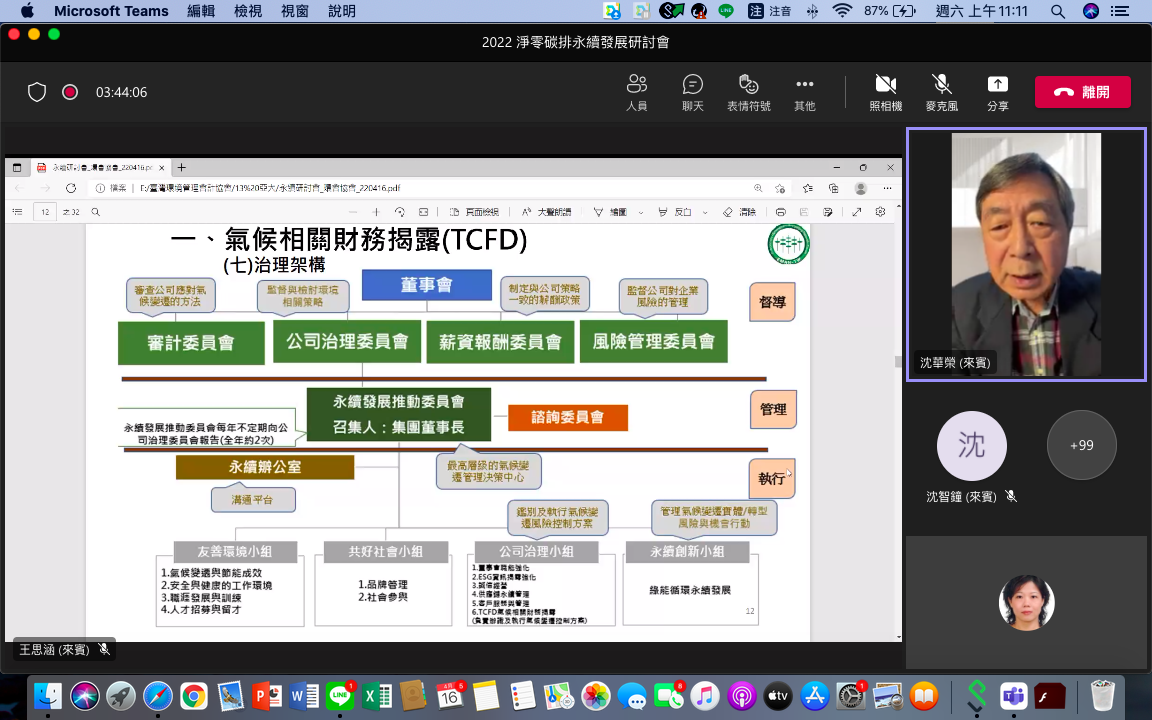Open the 說明 menu in menu bar
The height and width of the screenshot is (720, 1152).
point(342,11)
